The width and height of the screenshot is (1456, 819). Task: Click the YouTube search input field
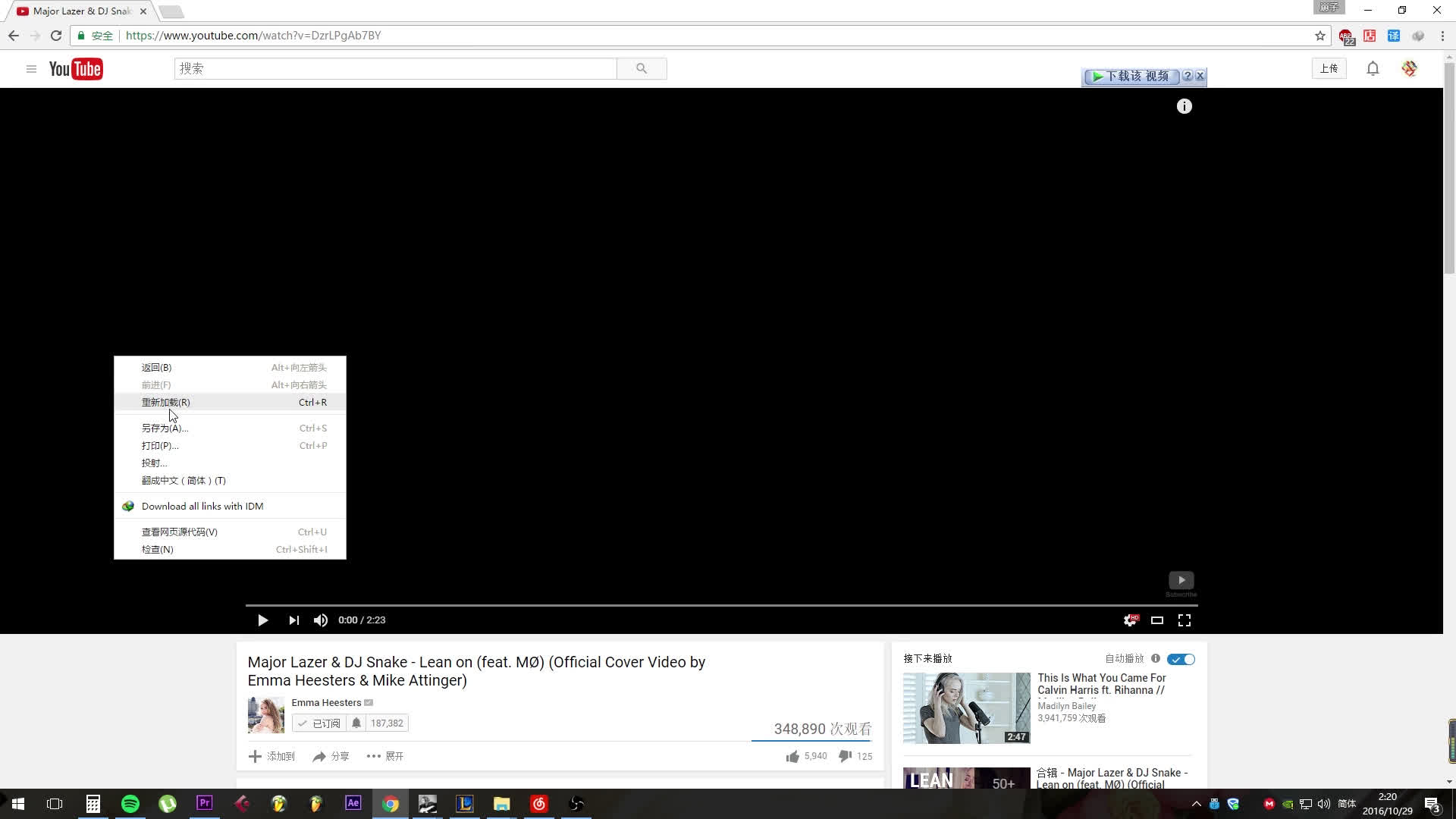[x=395, y=69]
